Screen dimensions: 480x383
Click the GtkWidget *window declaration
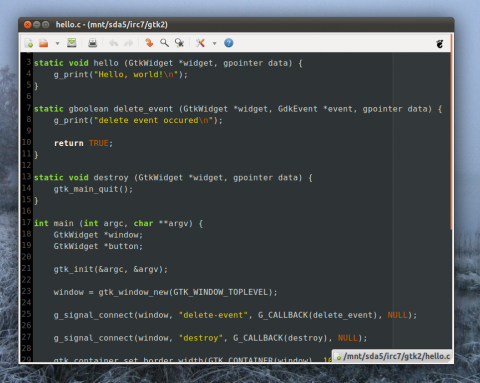pos(98,235)
